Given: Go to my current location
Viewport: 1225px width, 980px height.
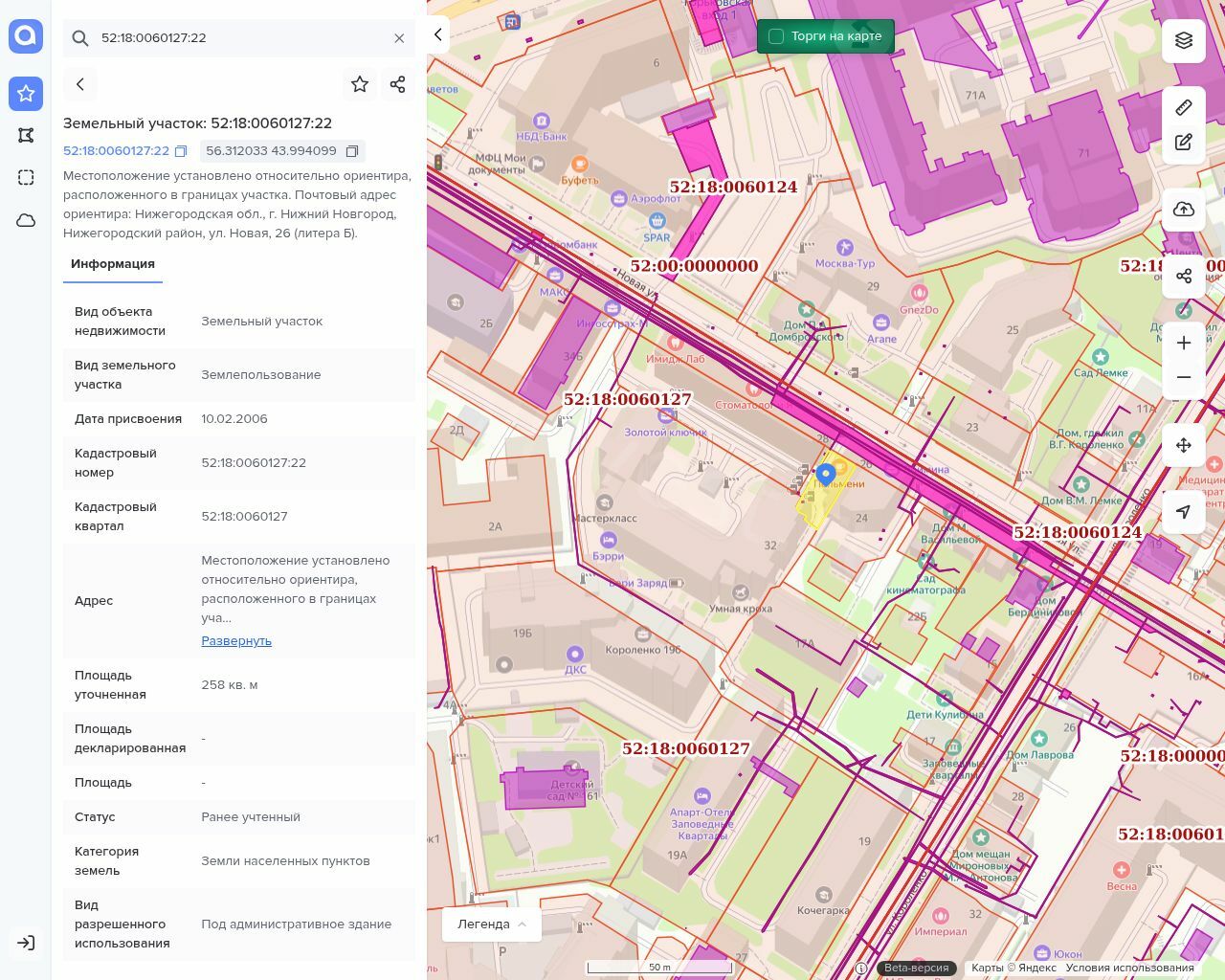Looking at the screenshot, I should (x=1184, y=512).
